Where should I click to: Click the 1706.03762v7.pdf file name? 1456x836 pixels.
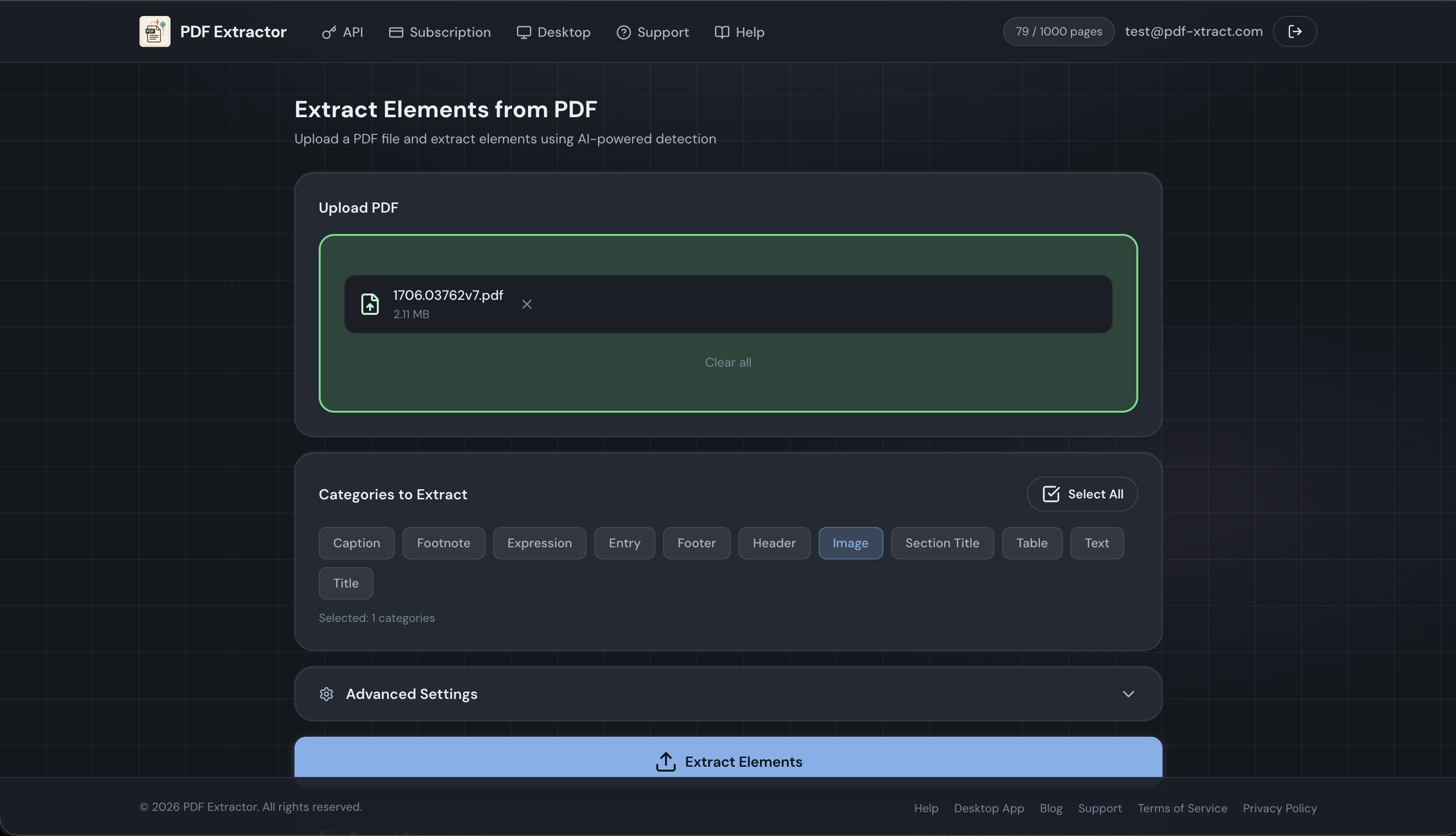point(448,295)
